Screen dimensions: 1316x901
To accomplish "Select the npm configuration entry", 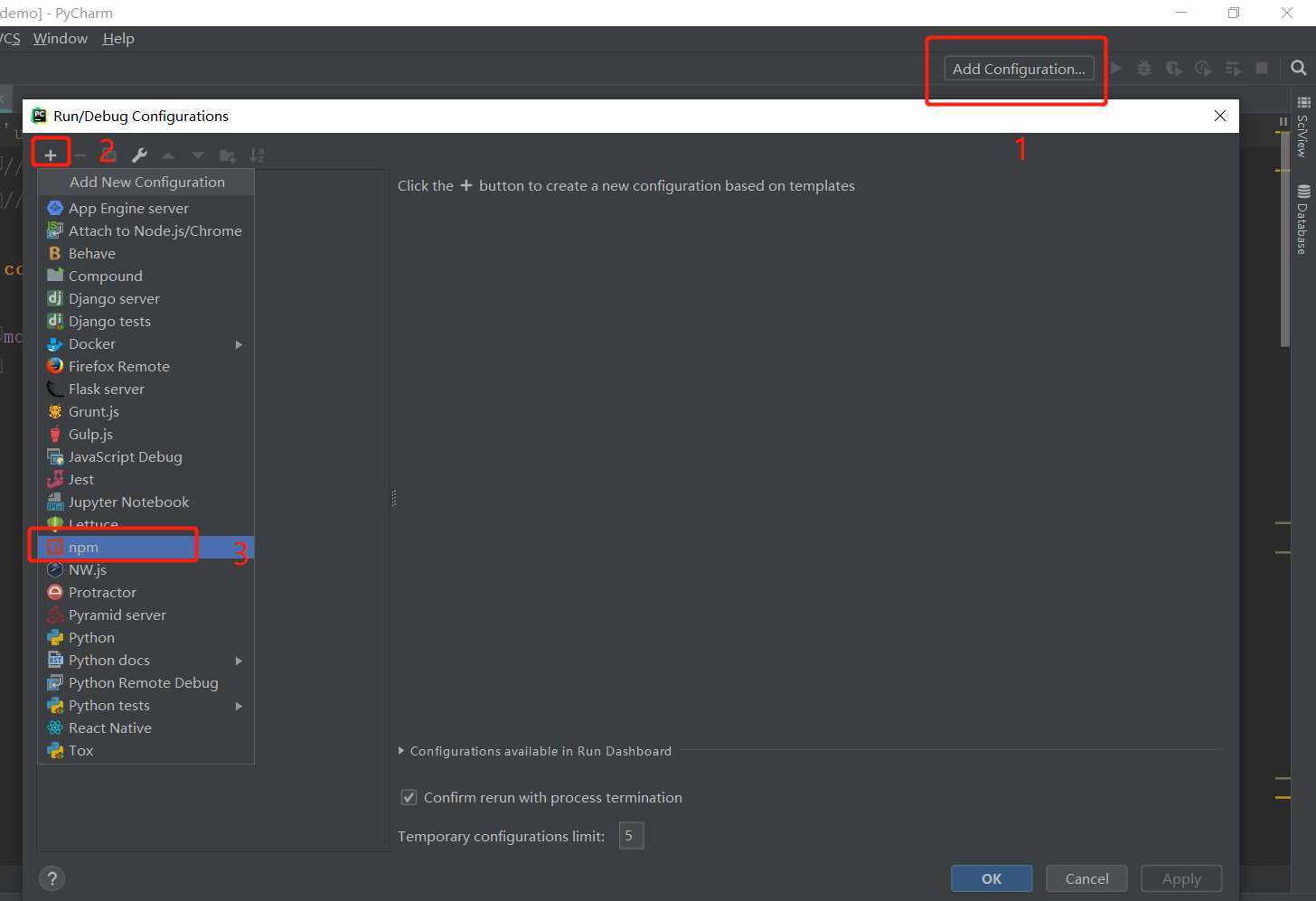I will click(x=146, y=547).
